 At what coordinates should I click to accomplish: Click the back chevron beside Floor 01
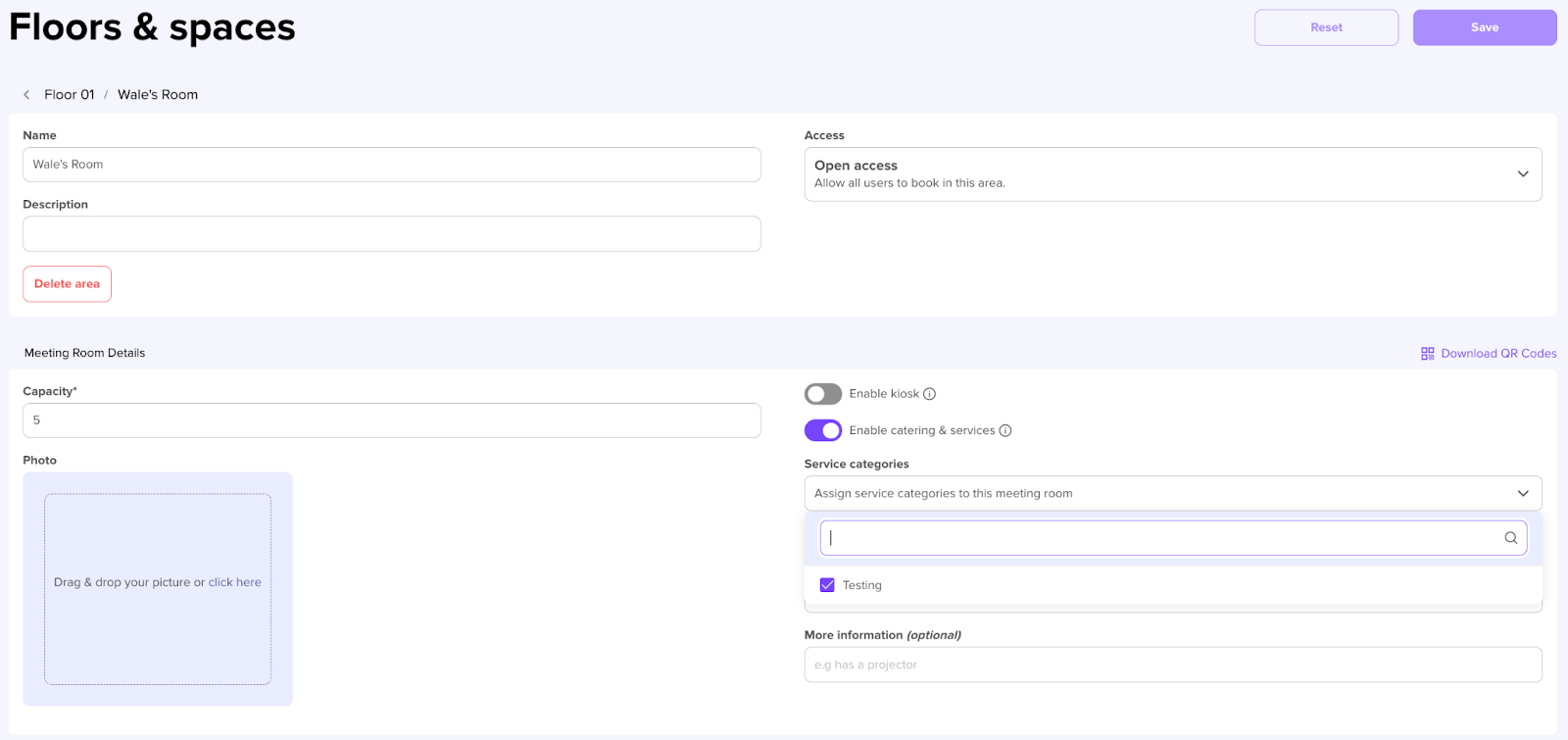coord(26,95)
